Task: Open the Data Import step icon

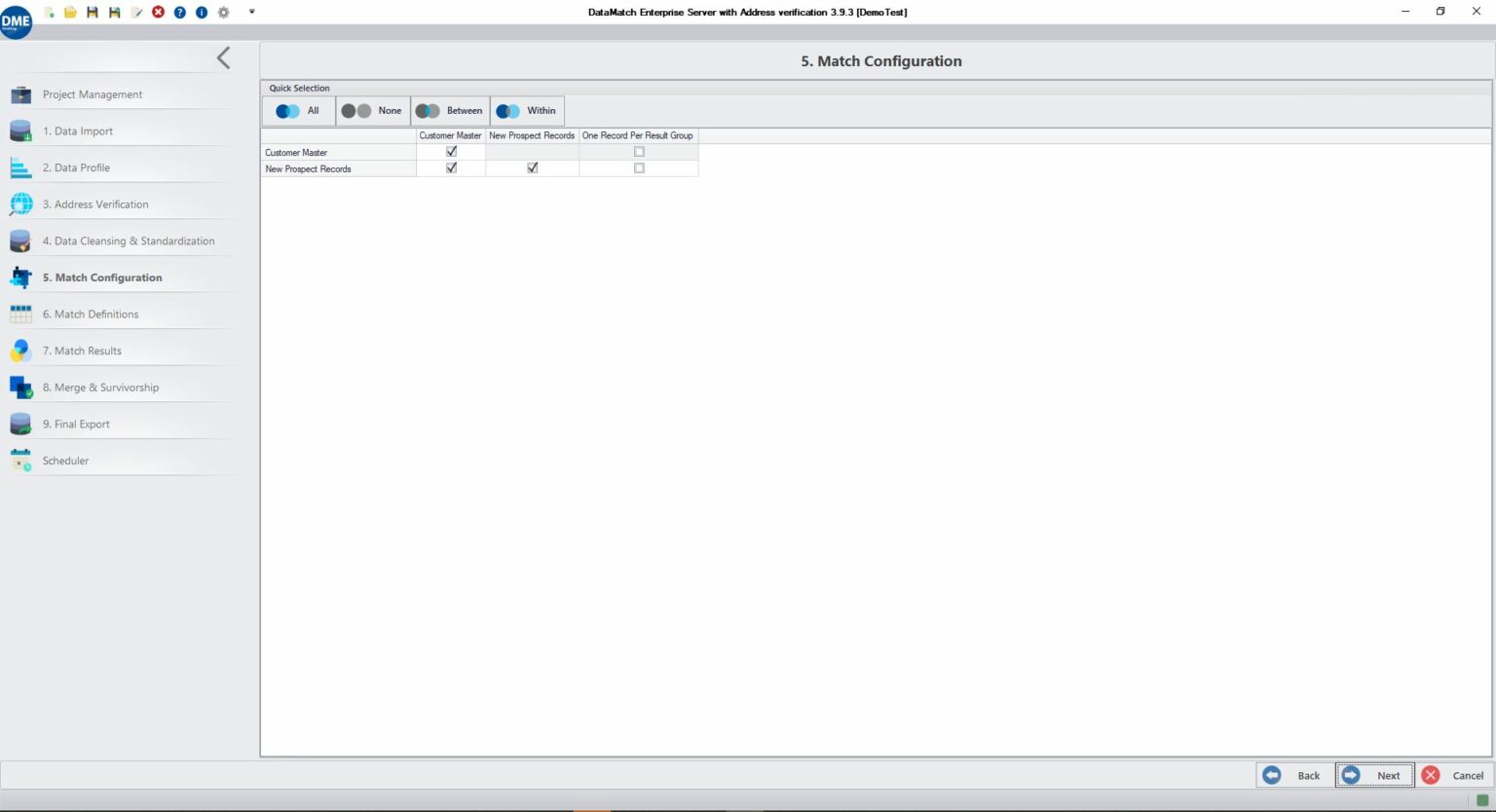Action: tap(20, 131)
